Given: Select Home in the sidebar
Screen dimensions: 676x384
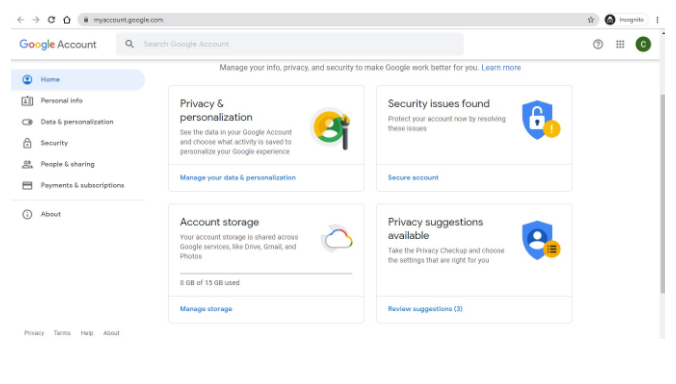Looking at the screenshot, I should (x=78, y=79).
